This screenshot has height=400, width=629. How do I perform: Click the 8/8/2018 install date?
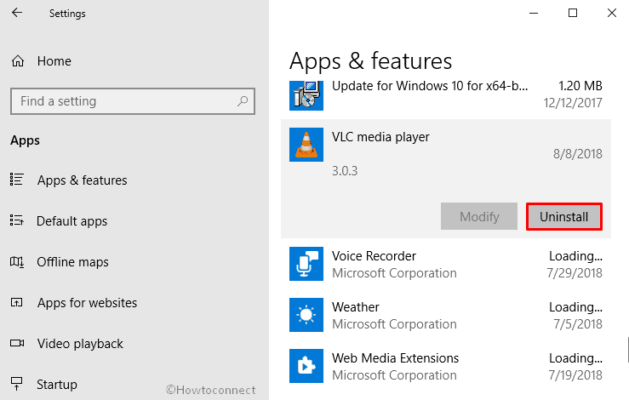[578, 154]
